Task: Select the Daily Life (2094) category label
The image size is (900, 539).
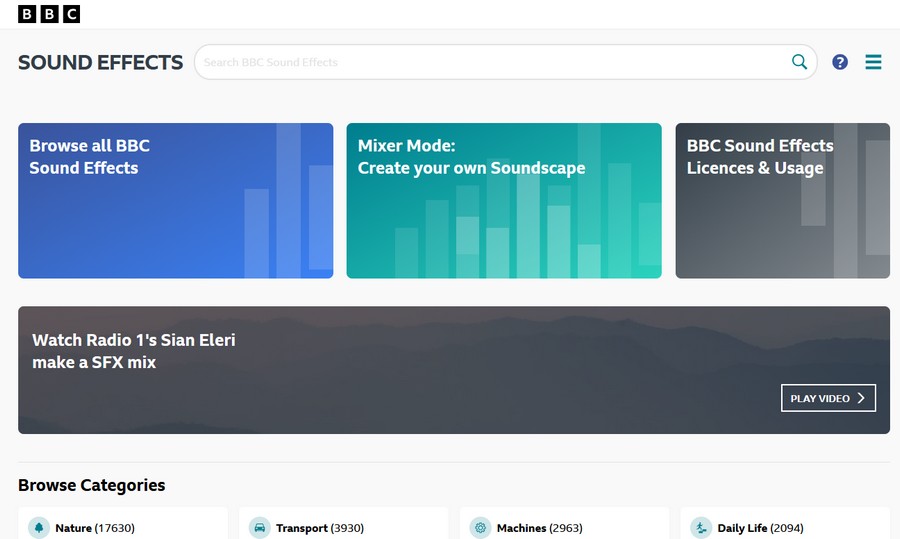Action: [x=760, y=528]
